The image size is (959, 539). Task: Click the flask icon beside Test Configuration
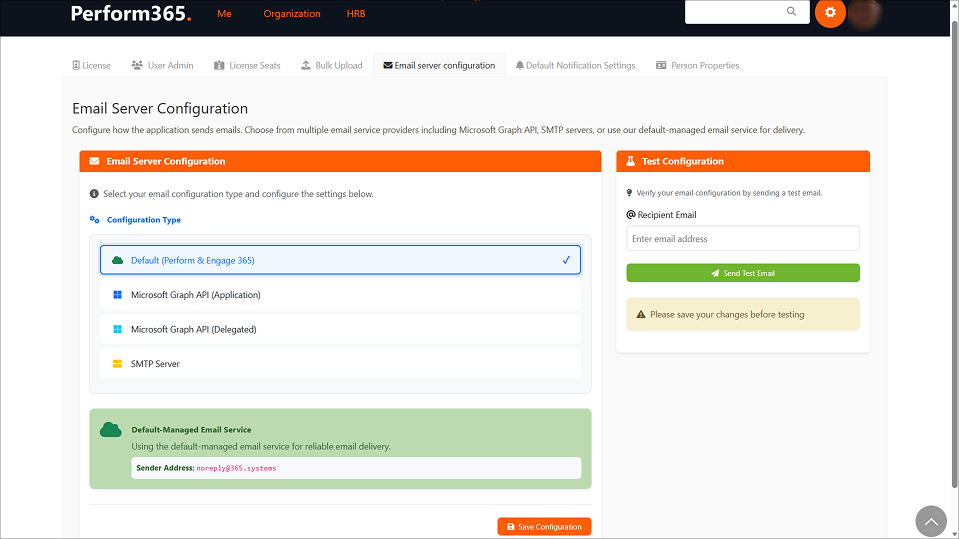631,161
